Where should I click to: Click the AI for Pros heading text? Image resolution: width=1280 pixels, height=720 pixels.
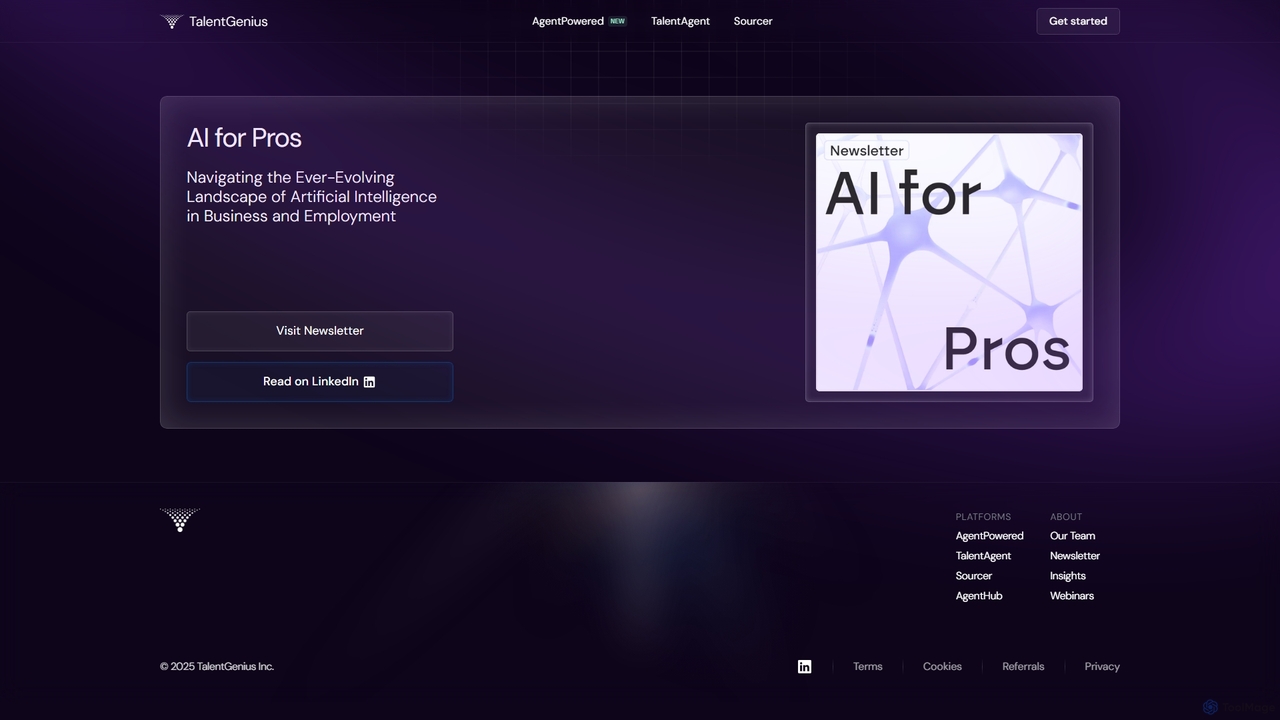point(244,138)
